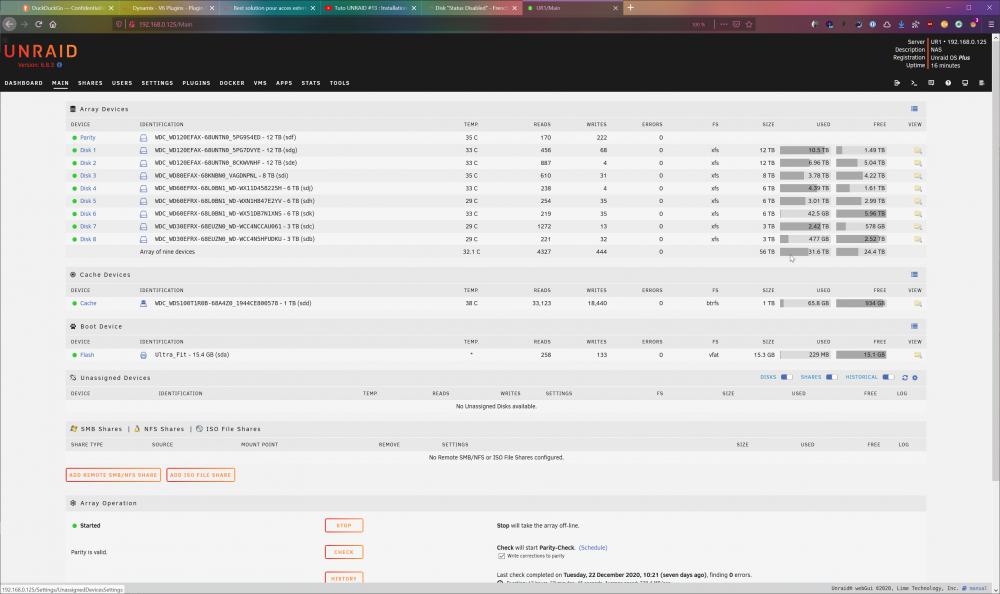Click ADD ISO FILE SHARE button
Viewport: 1000px width, 594px height.
pyautogui.click(x=200, y=475)
